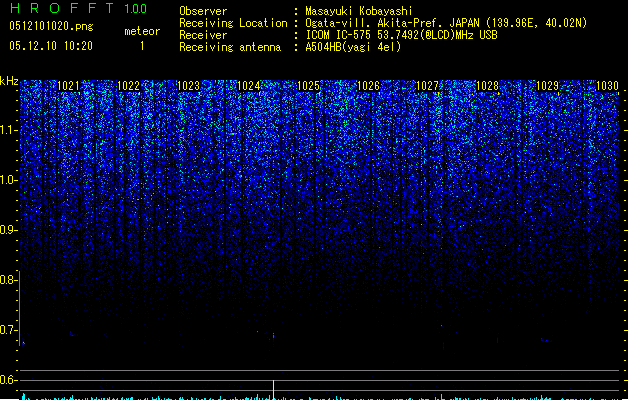This screenshot has width=629, height=400.
Task: Click the Receiving Location label
Action: 233,23
